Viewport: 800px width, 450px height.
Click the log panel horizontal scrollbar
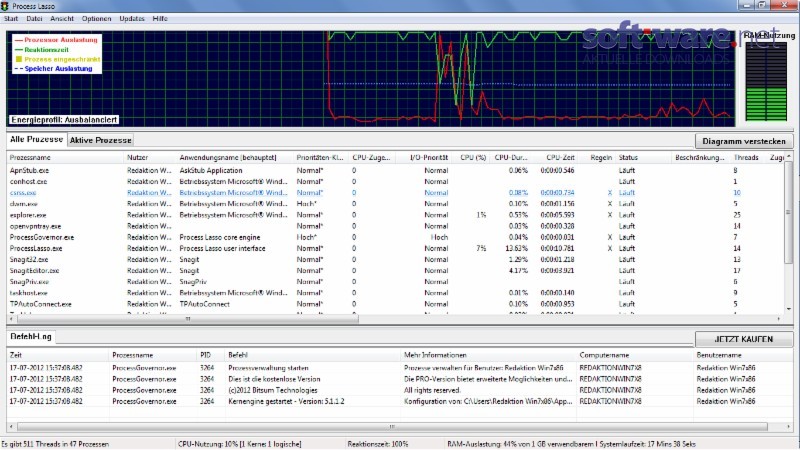pyautogui.click(x=392, y=427)
